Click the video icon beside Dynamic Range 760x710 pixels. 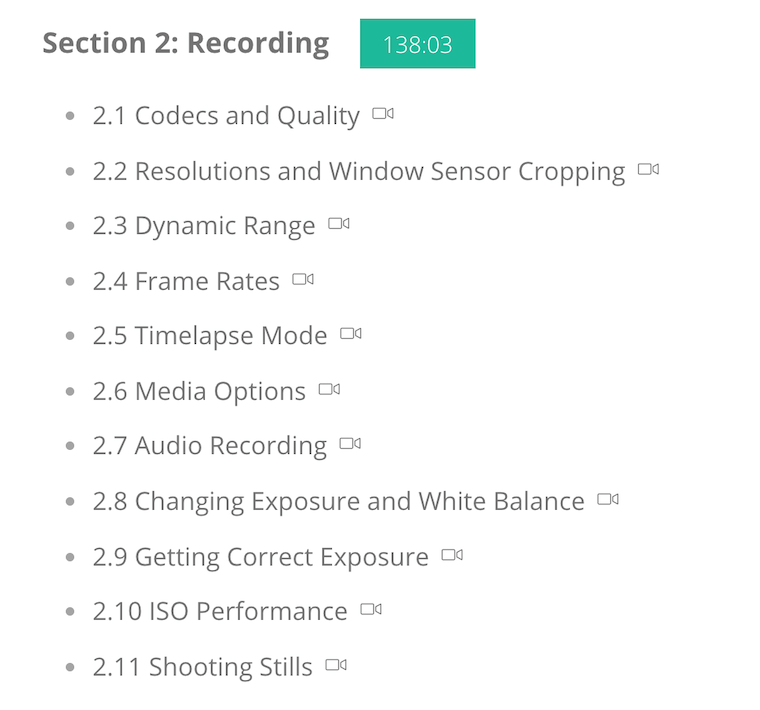point(338,224)
